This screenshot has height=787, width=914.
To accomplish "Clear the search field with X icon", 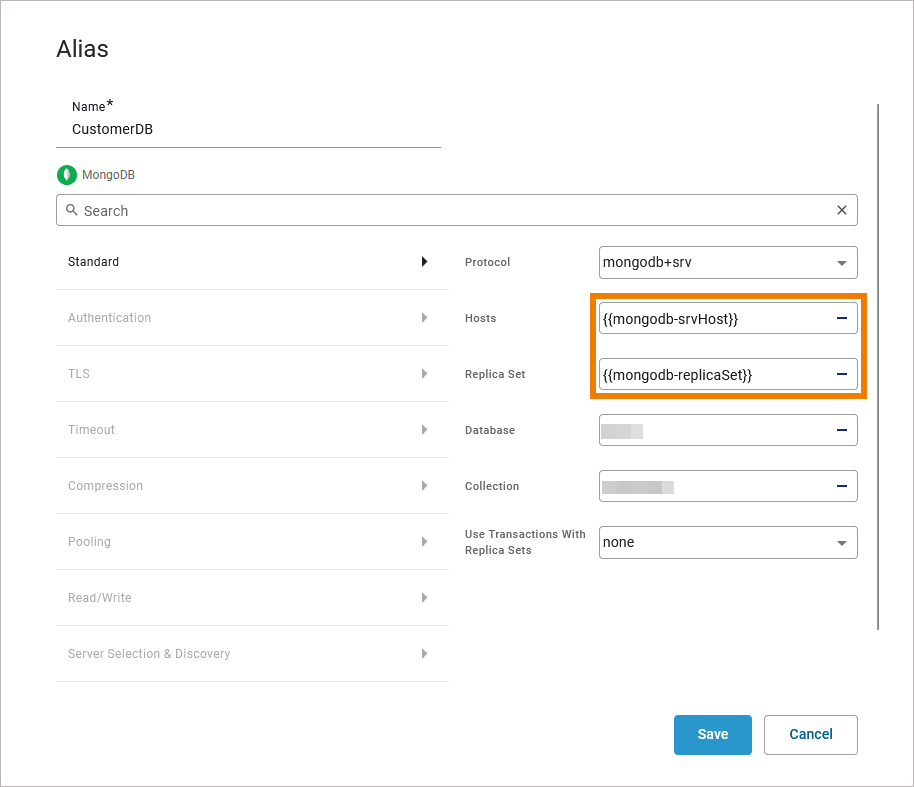I will coord(842,210).
